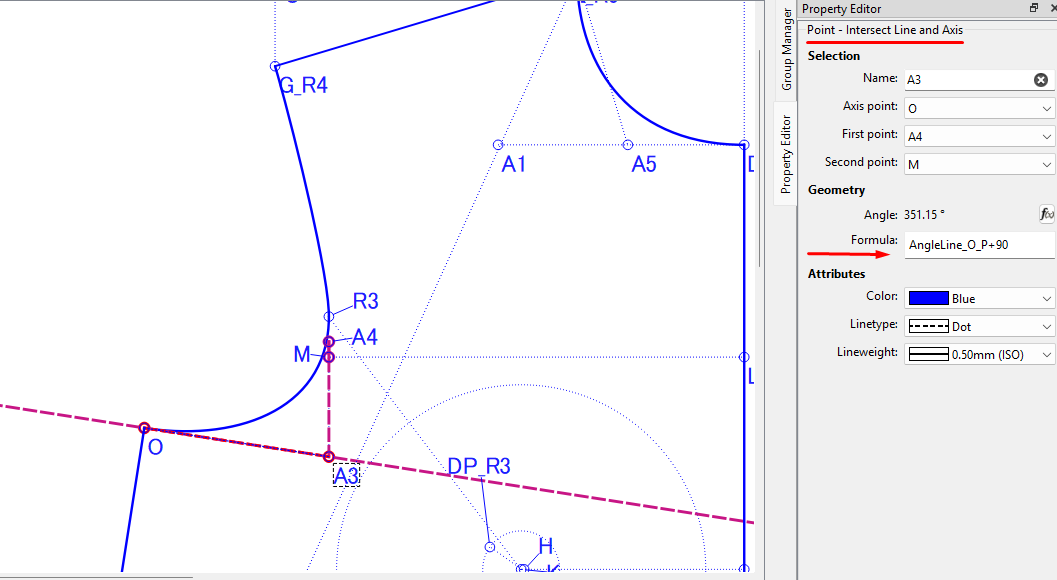Select the A3 intersection point node
This screenshot has height=580, width=1057.
tap(329, 457)
